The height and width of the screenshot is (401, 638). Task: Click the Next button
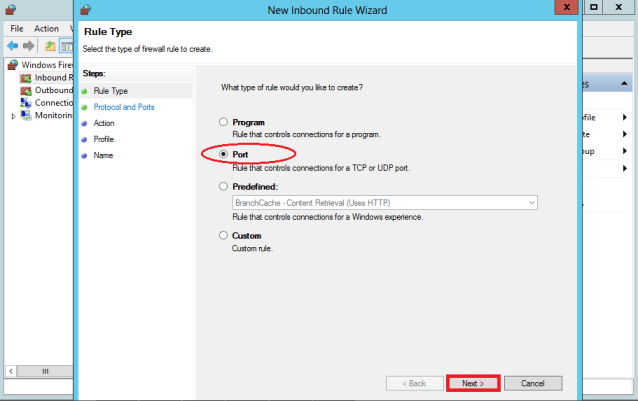pyautogui.click(x=473, y=383)
